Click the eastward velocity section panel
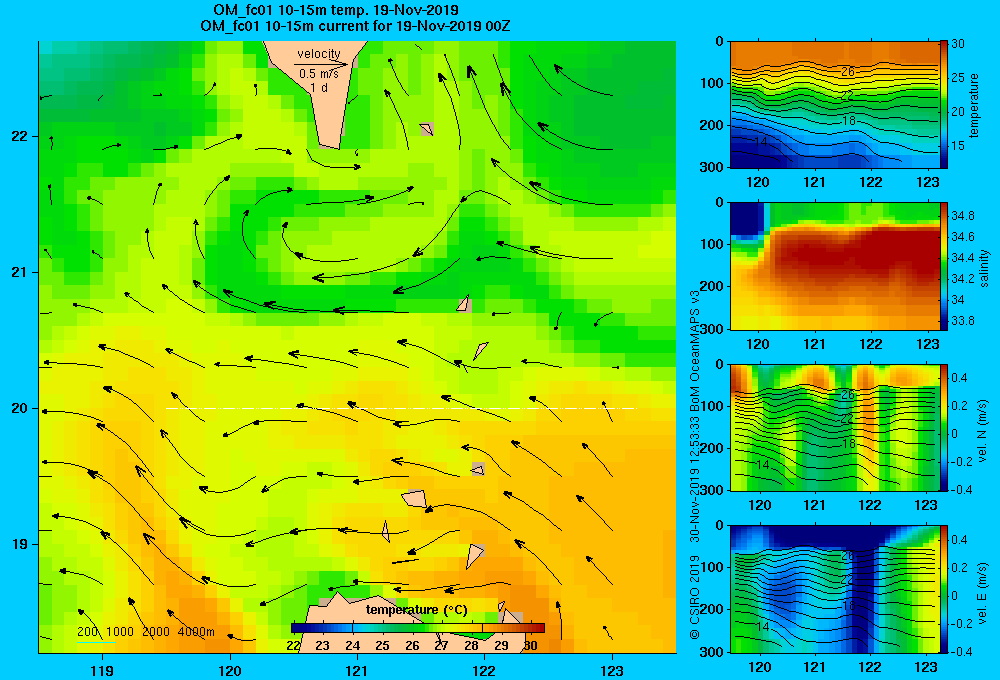Image resolution: width=1000 pixels, height=680 pixels. coord(834,589)
